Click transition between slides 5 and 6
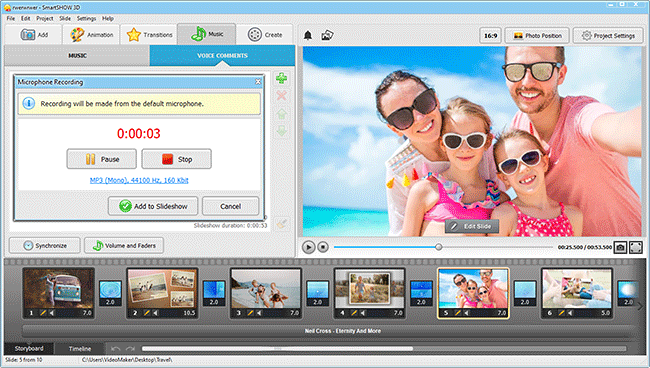 (525, 293)
